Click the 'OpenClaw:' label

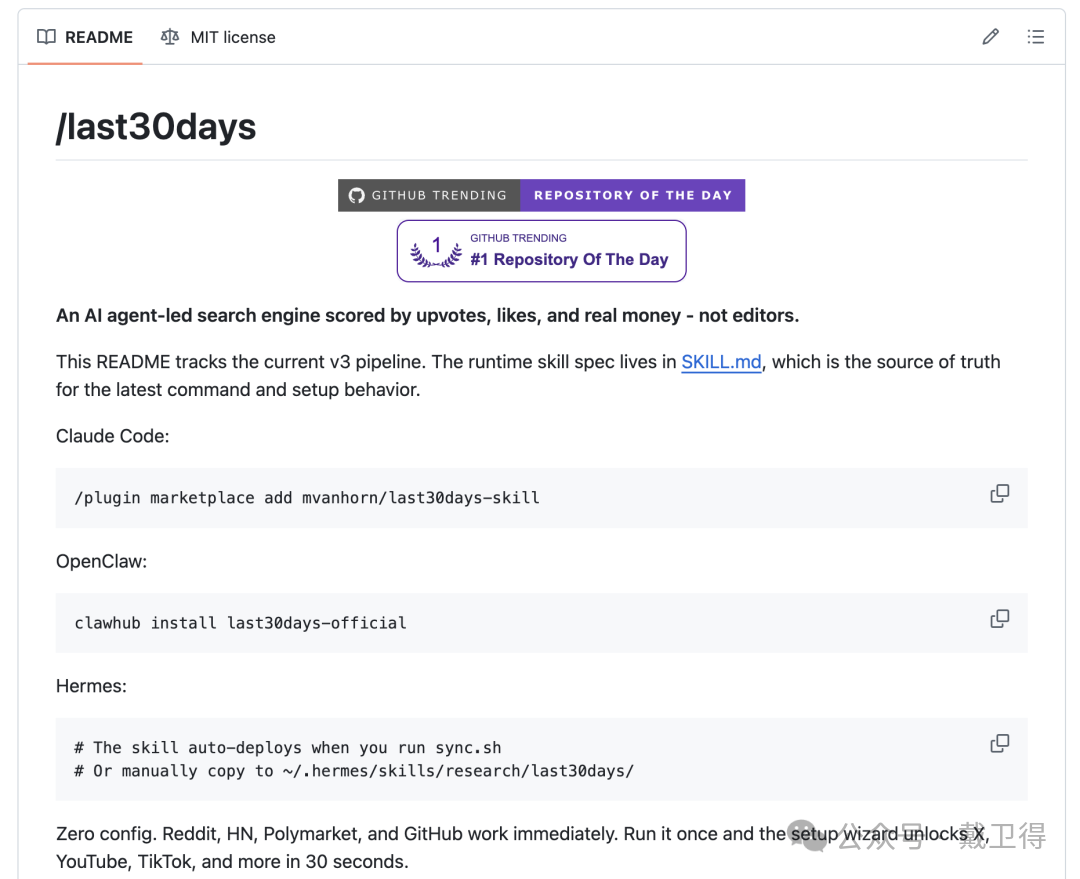[x=101, y=561]
